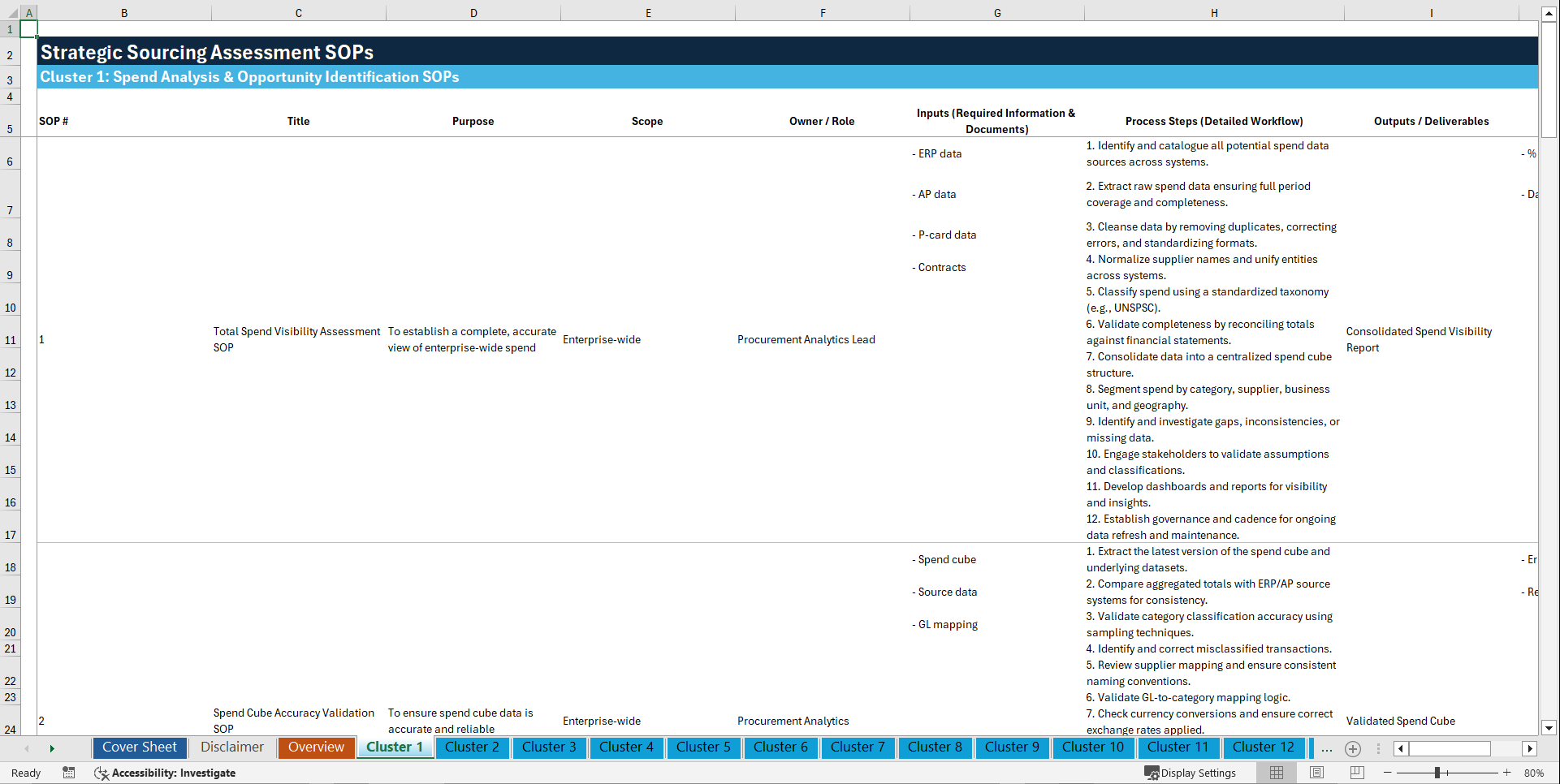The height and width of the screenshot is (784, 1560).
Task: Open the Accessibility checker via its status bar icon
Action: tap(102, 773)
